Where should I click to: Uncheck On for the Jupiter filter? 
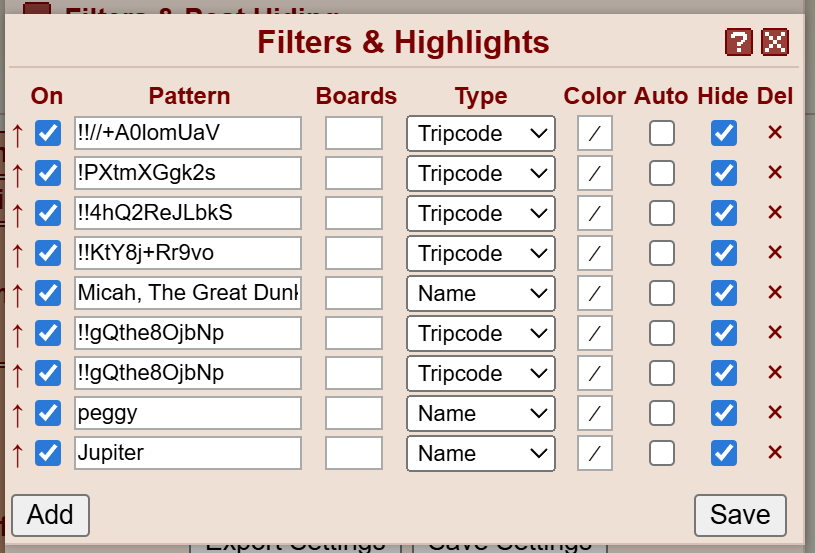48,453
